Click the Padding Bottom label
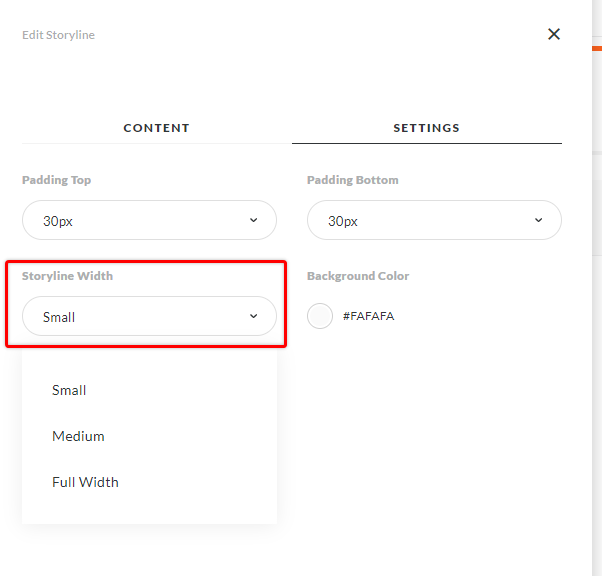This screenshot has height=576, width=602. 352,180
